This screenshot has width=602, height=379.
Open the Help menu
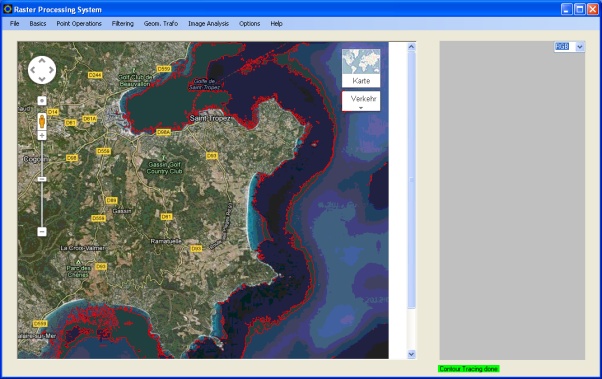[276, 23]
